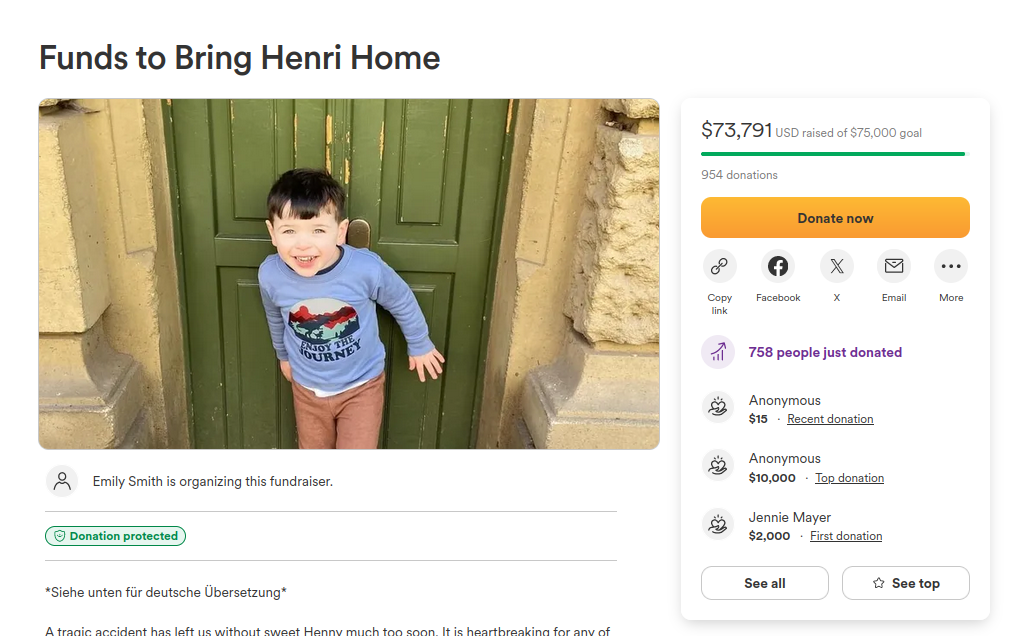This screenshot has height=636, width=1012.
Task: Click the Email share envelope icon
Action: click(x=894, y=266)
